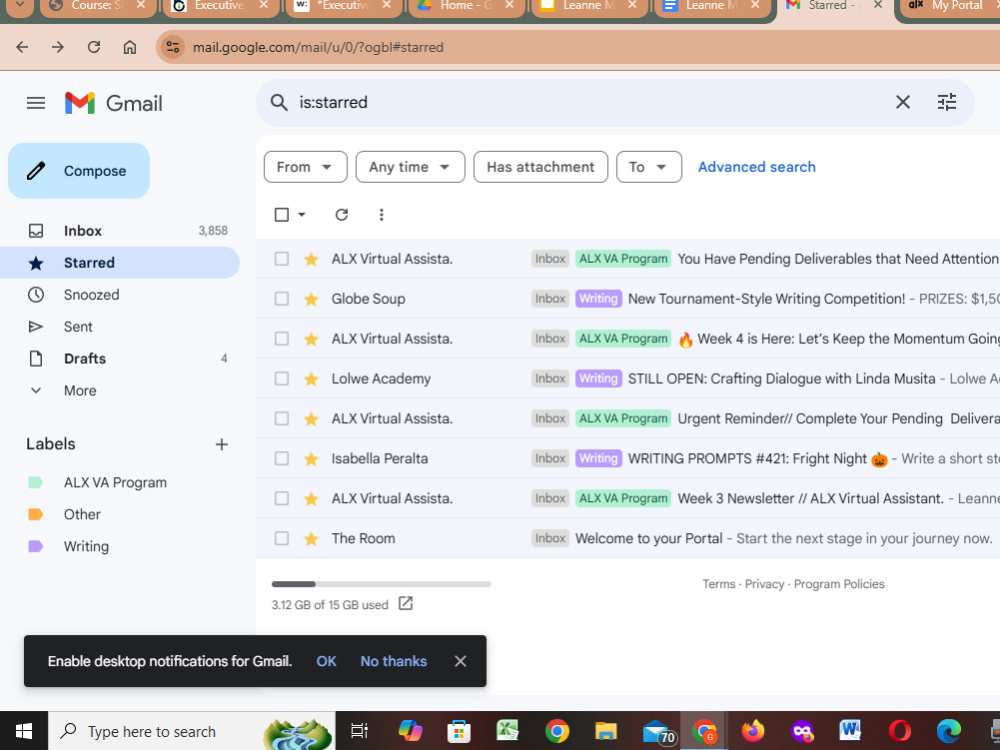Open the ALX VA Program label
This screenshot has height=750, width=1000.
click(115, 483)
